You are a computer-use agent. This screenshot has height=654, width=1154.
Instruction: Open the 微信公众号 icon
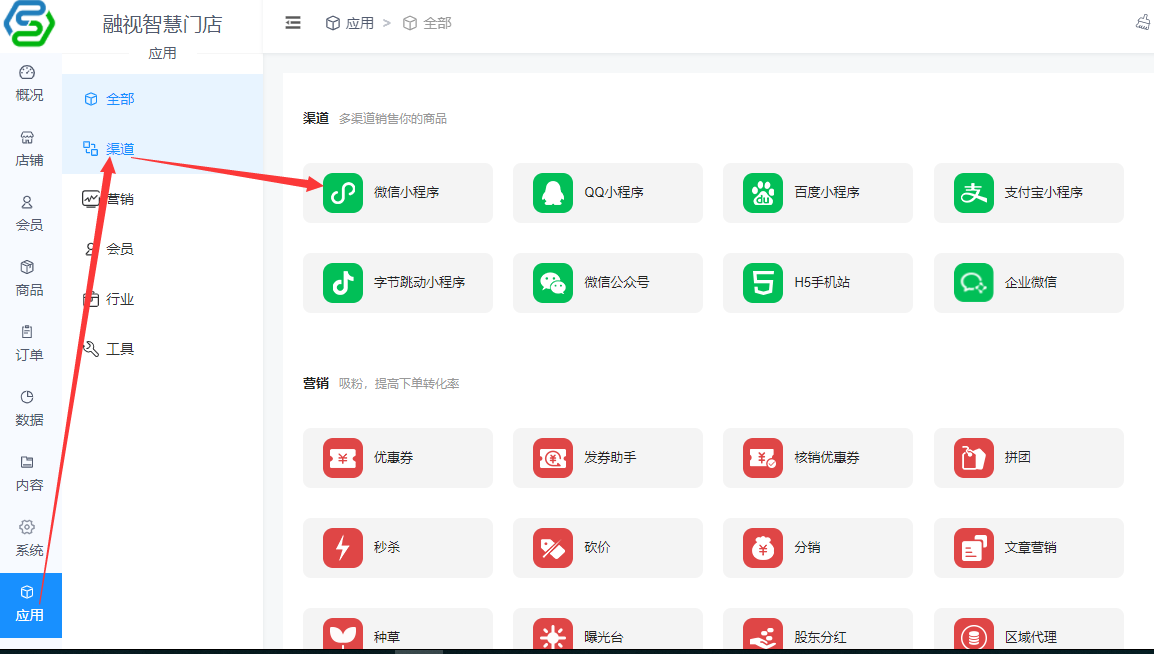(553, 282)
